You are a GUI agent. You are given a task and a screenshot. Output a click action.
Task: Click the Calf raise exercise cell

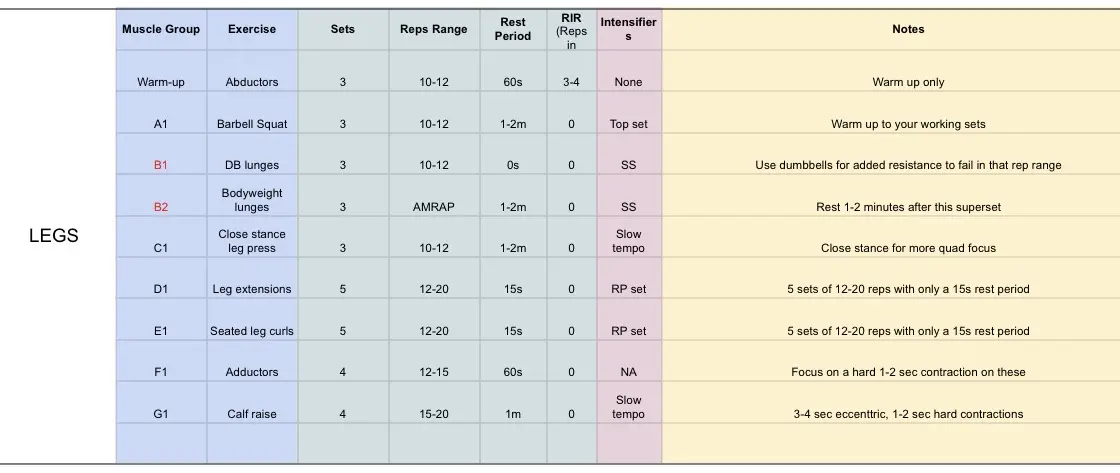(x=252, y=413)
